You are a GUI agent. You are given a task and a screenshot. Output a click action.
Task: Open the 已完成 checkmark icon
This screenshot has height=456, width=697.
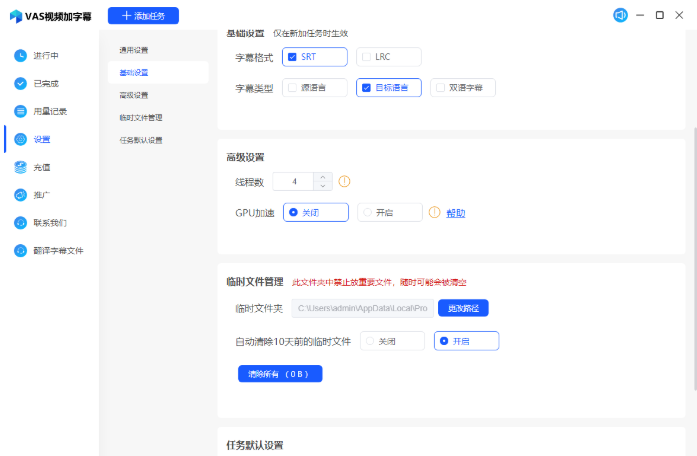pos(20,84)
